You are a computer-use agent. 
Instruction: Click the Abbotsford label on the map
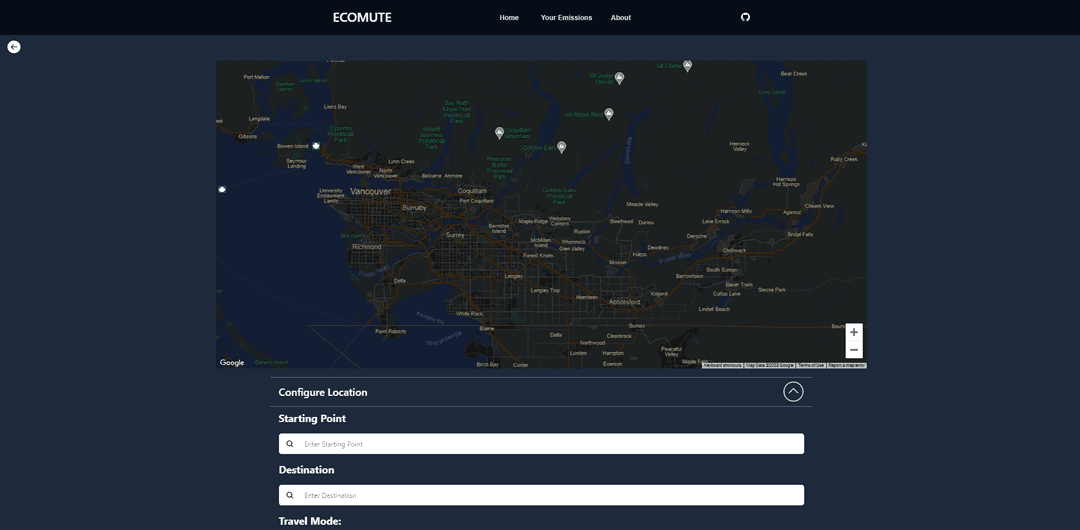pyautogui.click(x=624, y=302)
